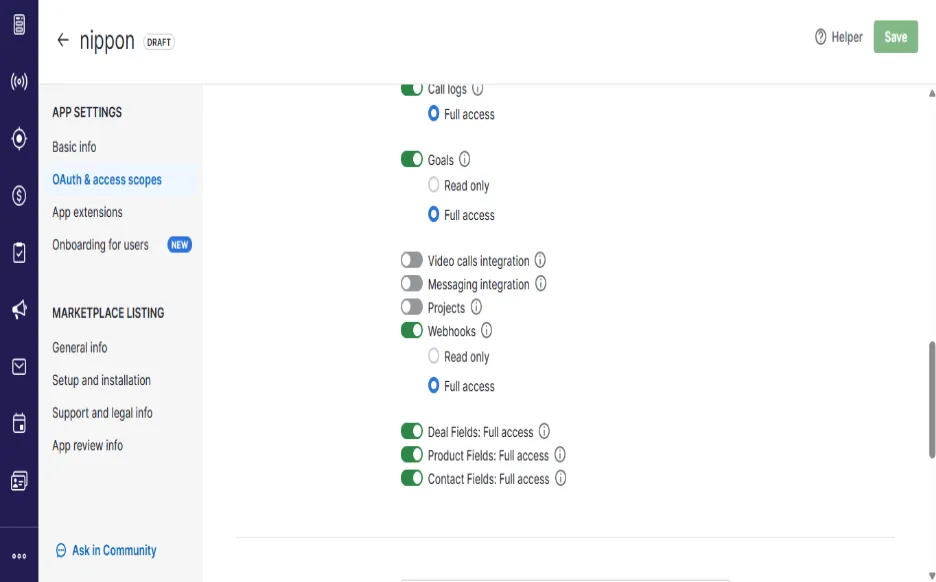Open the OAuth & access scopes section
This screenshot has width=936, height=582.
click(107, 180)
